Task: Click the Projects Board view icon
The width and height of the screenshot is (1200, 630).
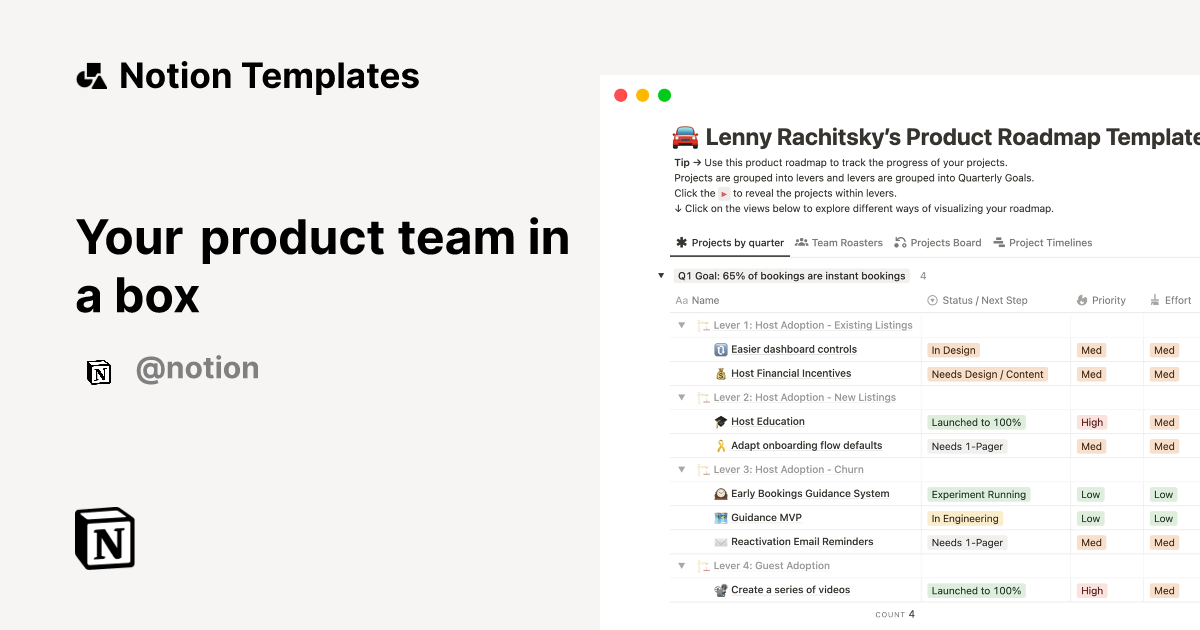Action: pos(902,242)
